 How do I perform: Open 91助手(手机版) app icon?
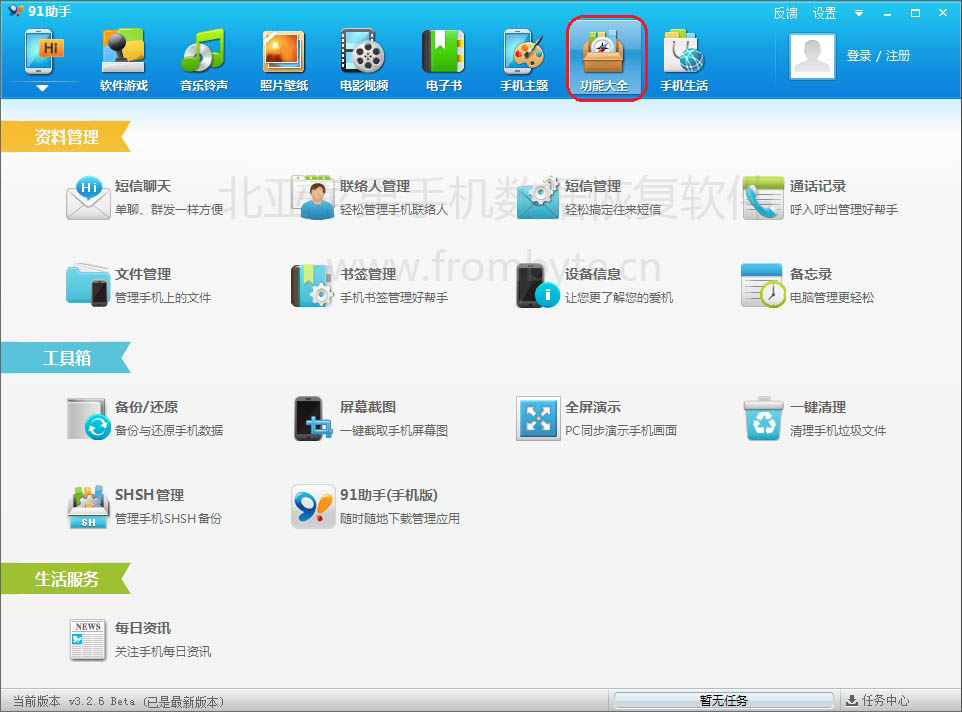pos(313,507)
